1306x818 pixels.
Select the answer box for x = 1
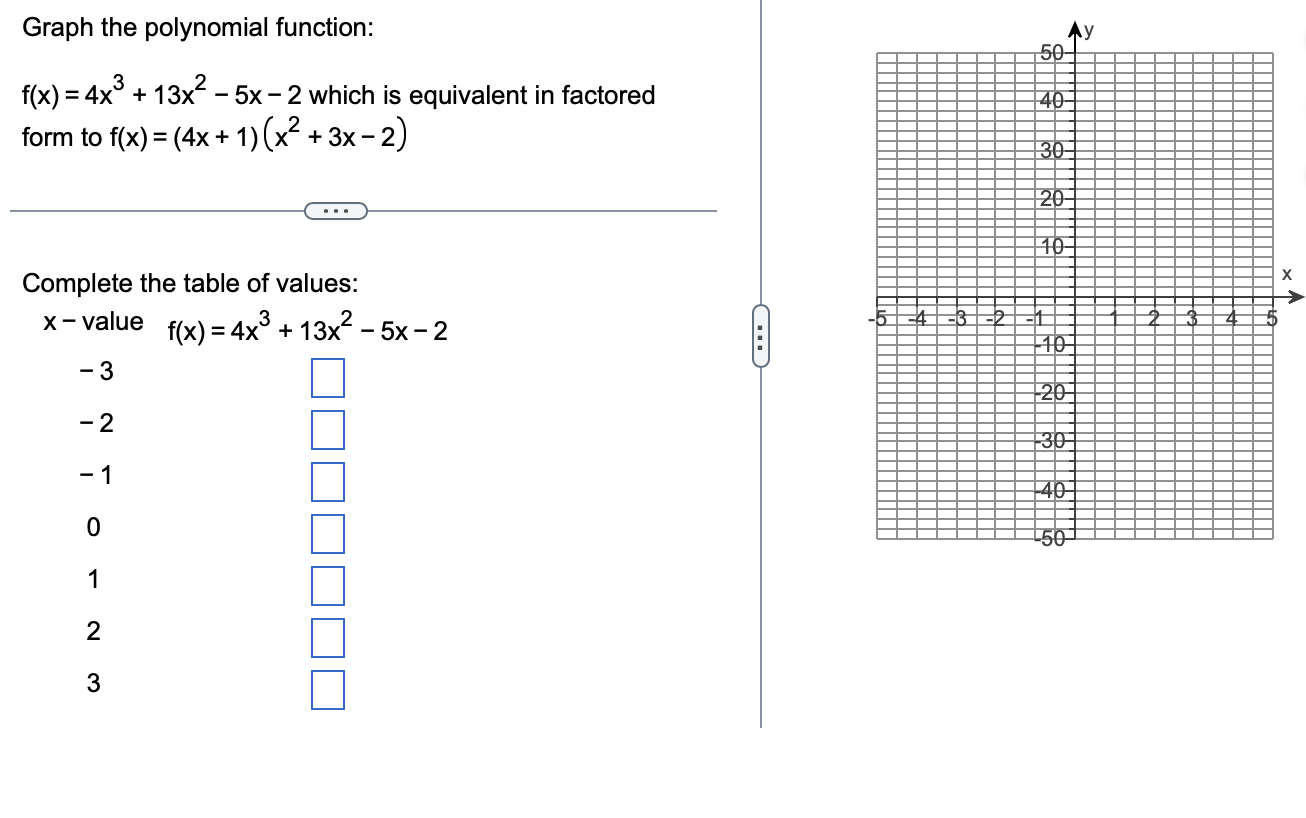click(x=327, y=586)
